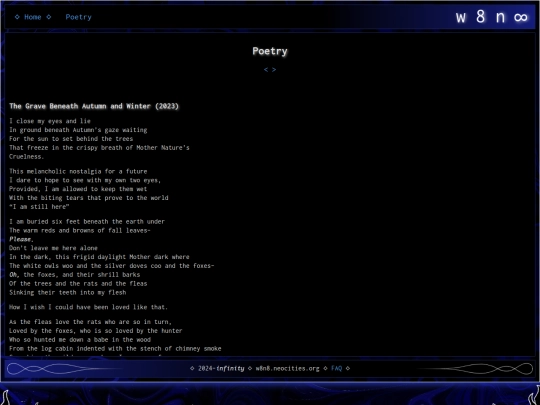Click the line "In the dark, this frigid daylight Mother dark where"
This screenshot has width=540, height=405.
(x=99, y=257)
